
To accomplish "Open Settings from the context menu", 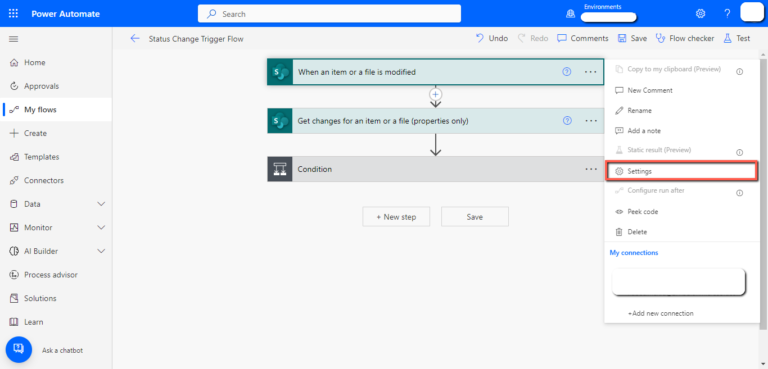I will (682, 171).
